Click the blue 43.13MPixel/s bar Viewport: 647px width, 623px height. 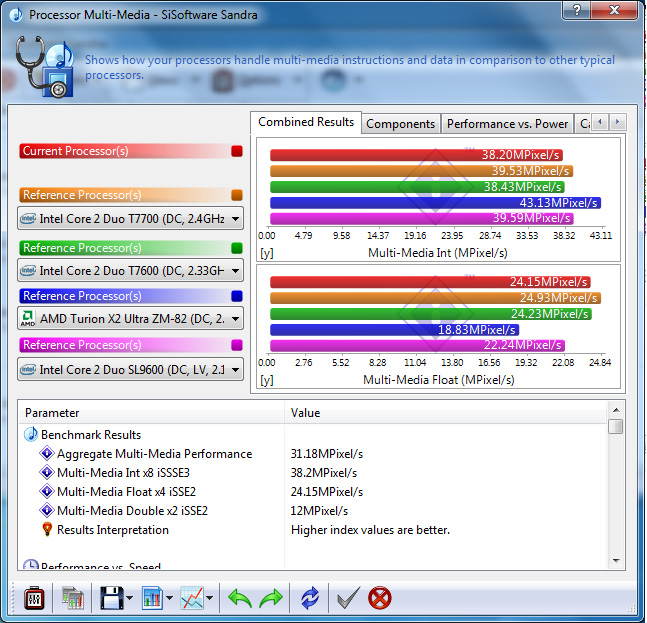pyautogui.click(x=435, y=203)
